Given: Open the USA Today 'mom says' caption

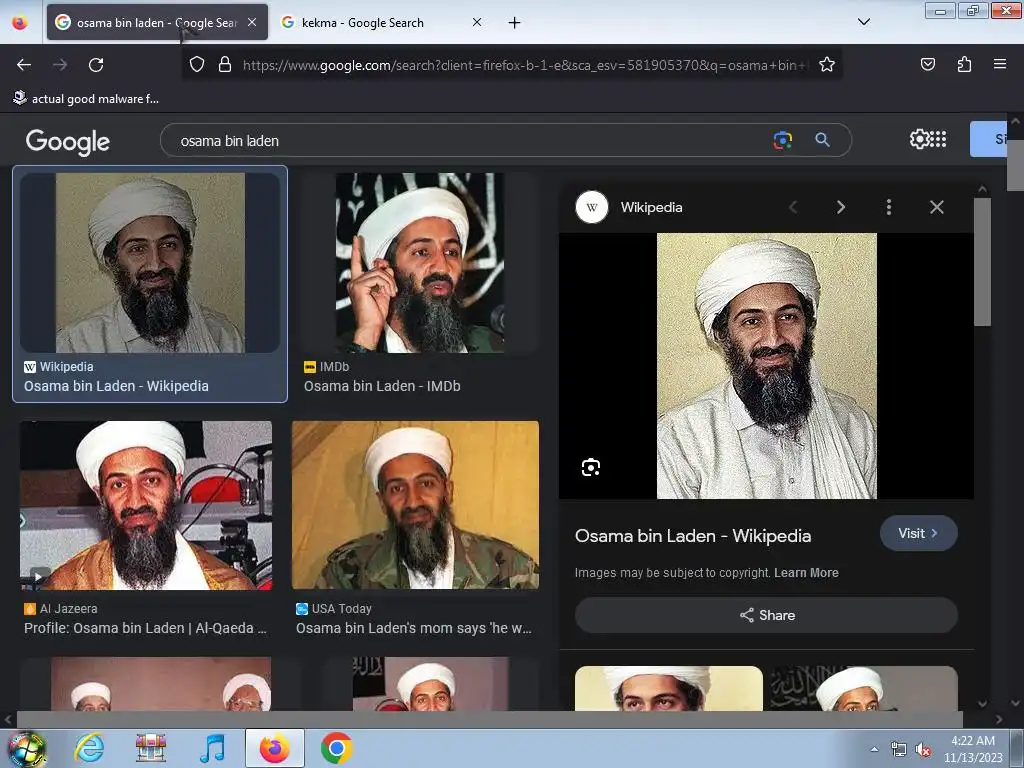Looking at the screenshot, I should tap(413, 628).
